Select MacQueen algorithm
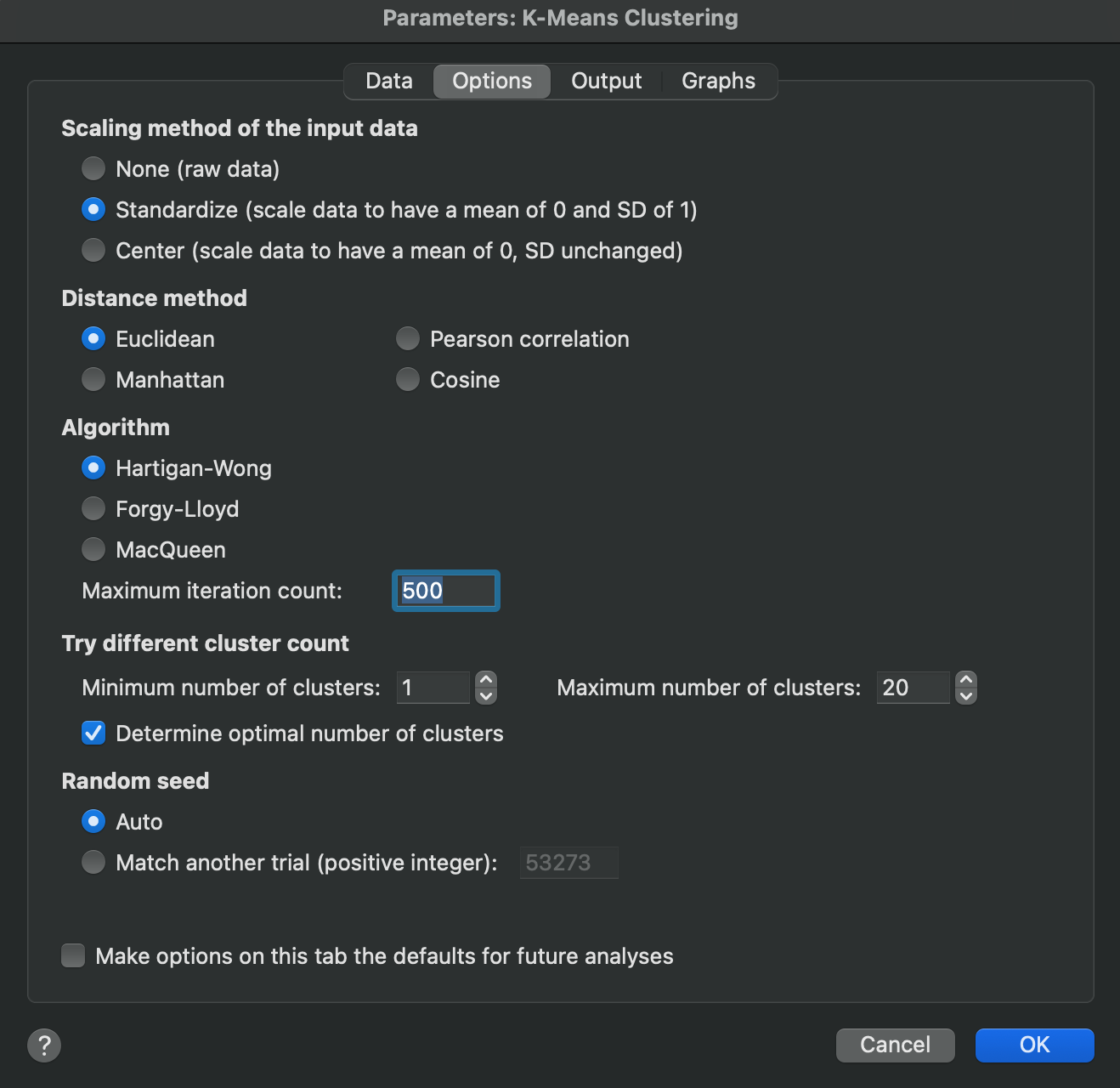 [x=93, y=549]
